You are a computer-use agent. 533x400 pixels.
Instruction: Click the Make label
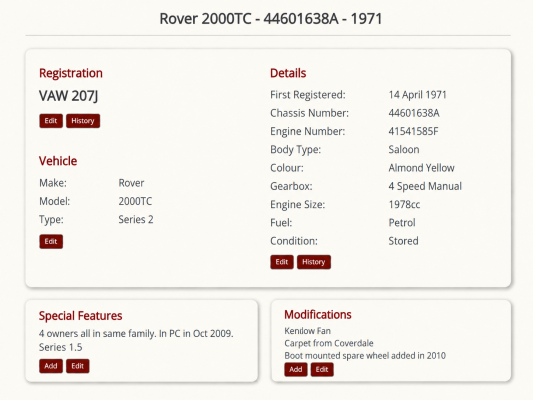(53, 183)
